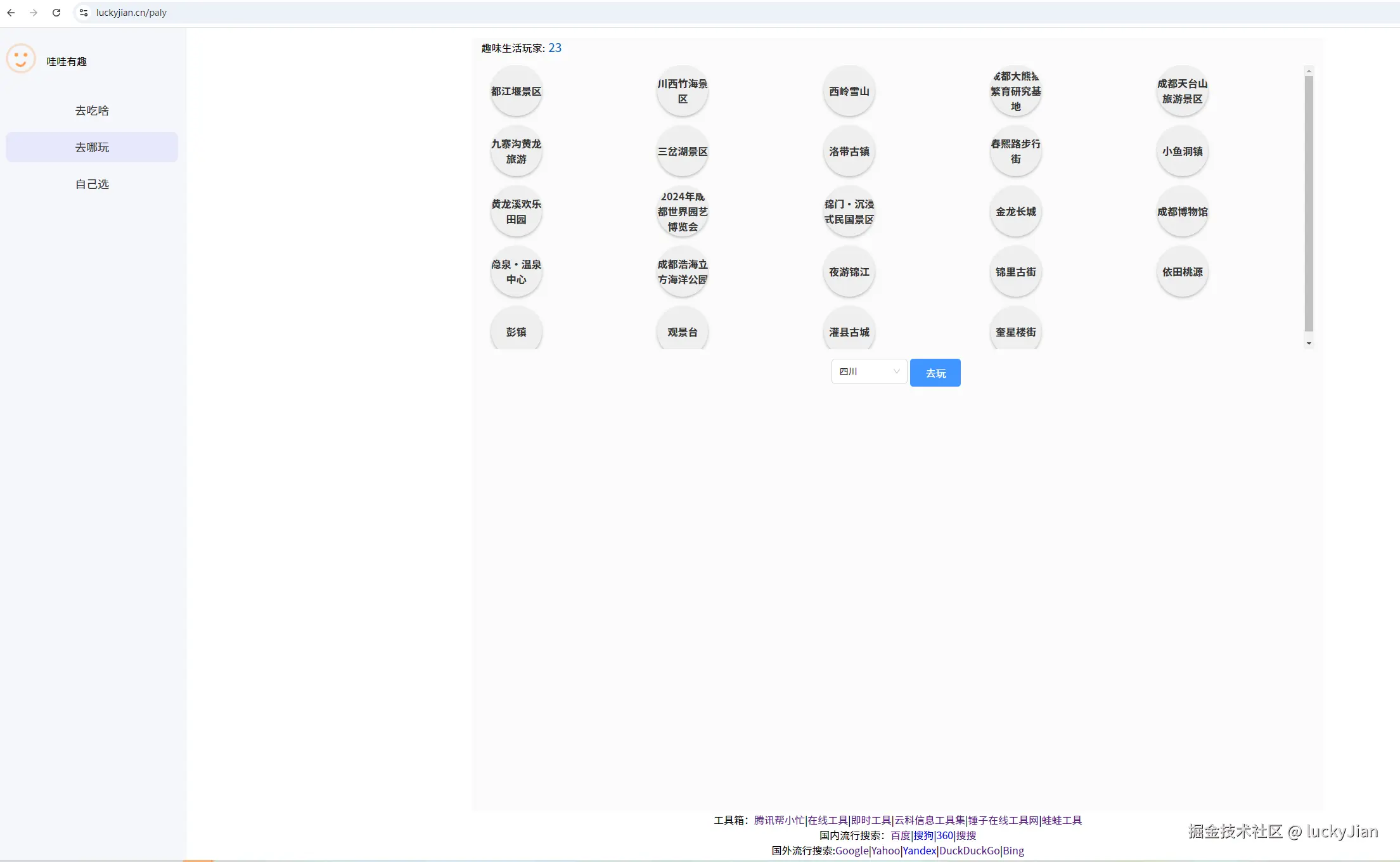This screenshot has width=1400, height=862.
Task: Open the Google link in footer
Action: pos(851,851)
